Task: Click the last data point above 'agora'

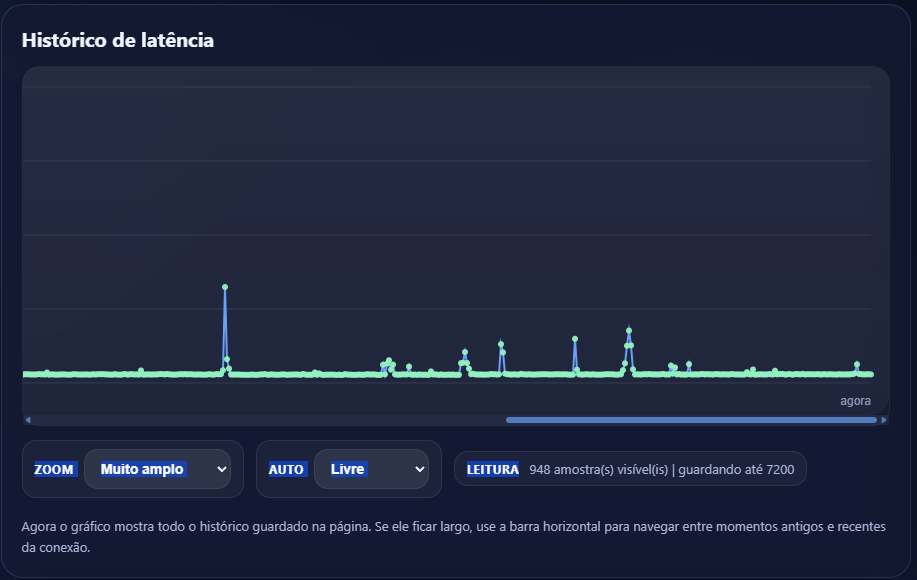Action: point(870,374)
